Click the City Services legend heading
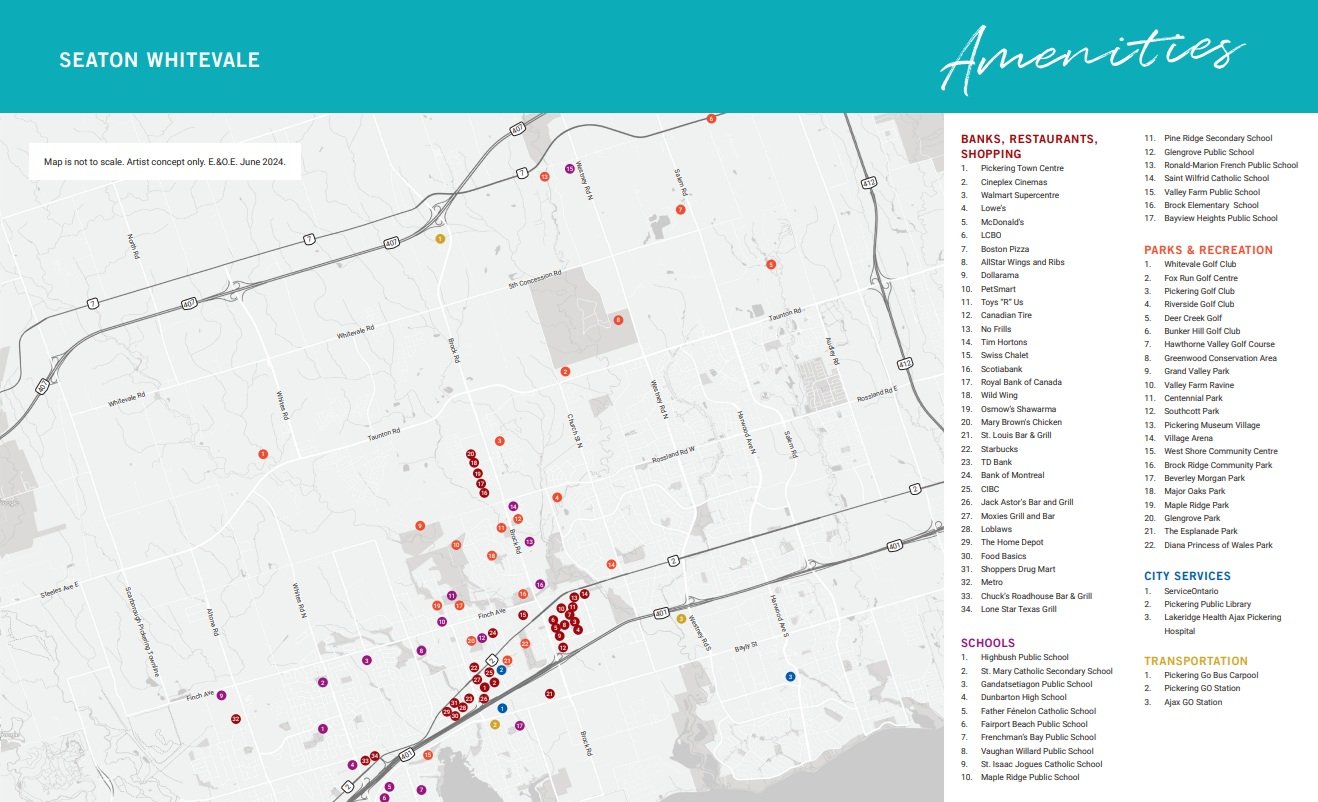The image size is (1318, 802). (x=1187, y=576)
